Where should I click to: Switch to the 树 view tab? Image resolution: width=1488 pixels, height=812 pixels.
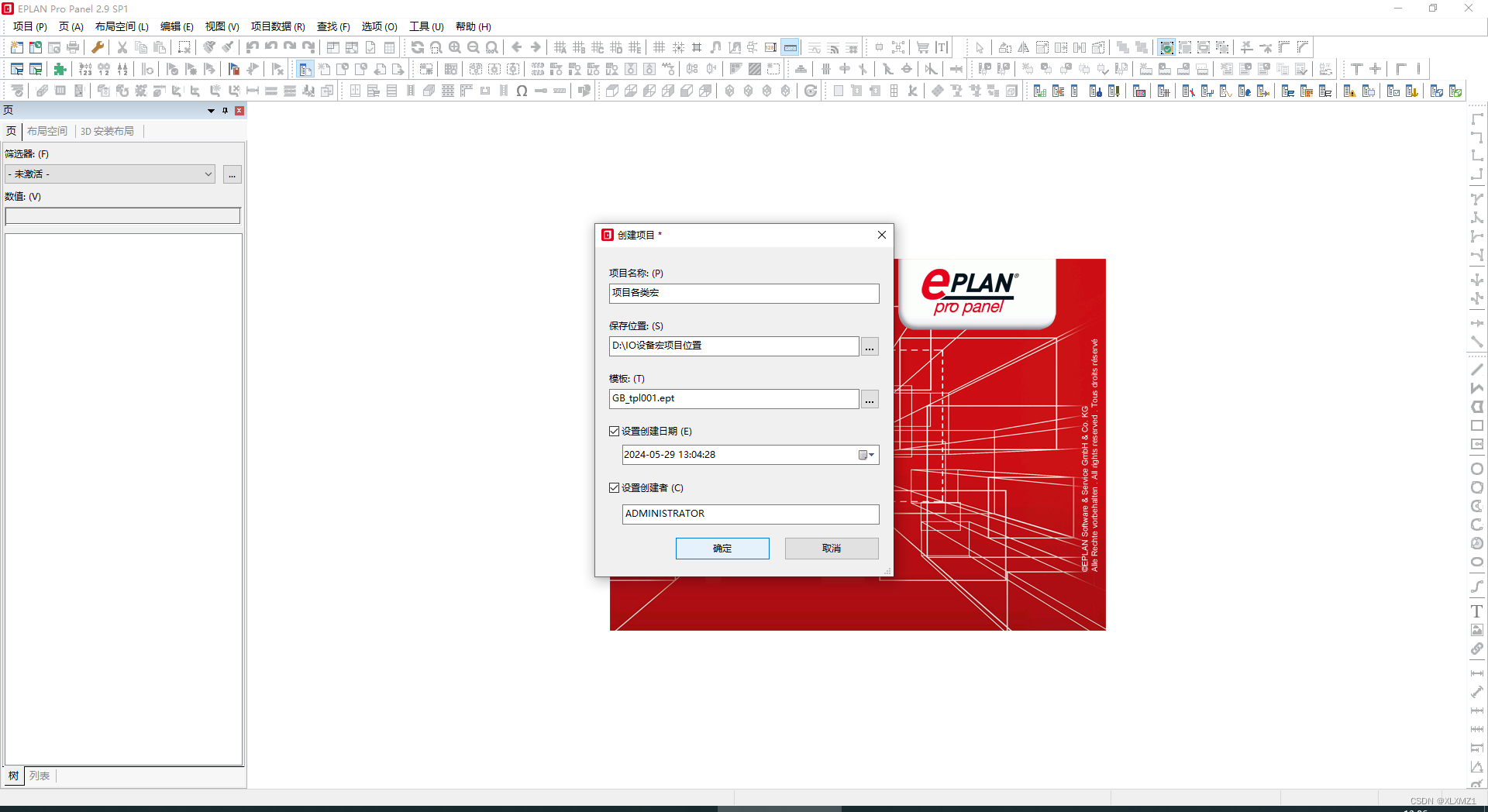coord(13,776)
